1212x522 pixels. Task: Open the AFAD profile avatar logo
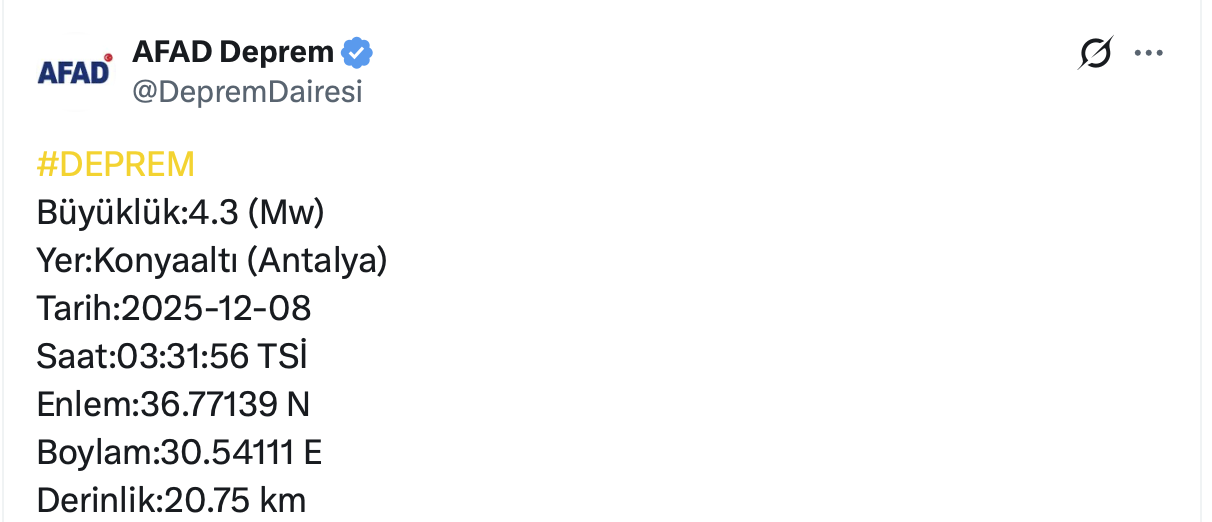pos(74,71)
